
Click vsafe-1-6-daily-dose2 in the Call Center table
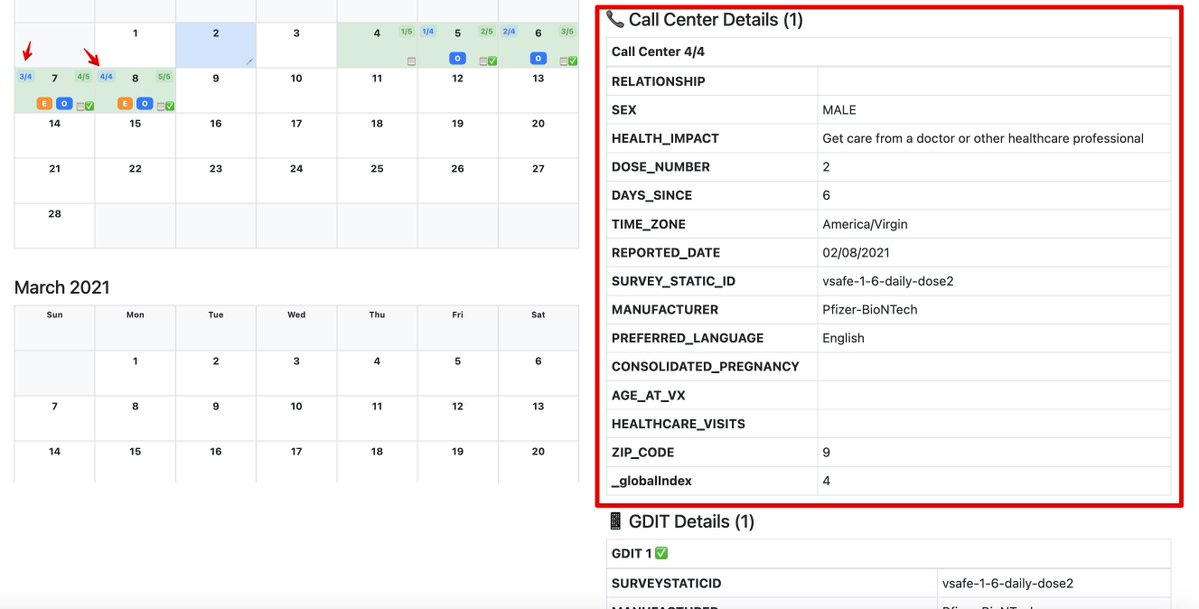point(888,281)
